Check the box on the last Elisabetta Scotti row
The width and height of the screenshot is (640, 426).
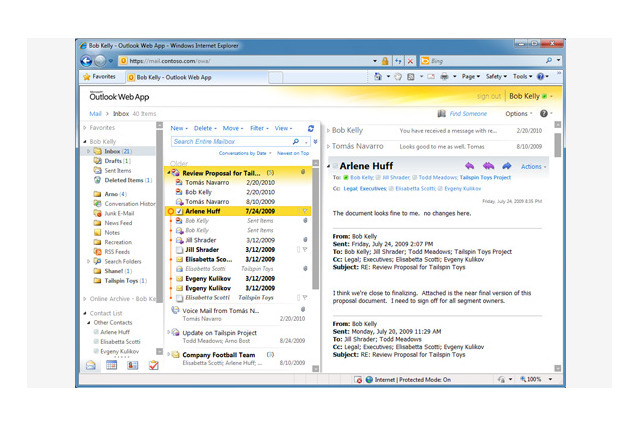click(x=179, y=298)
